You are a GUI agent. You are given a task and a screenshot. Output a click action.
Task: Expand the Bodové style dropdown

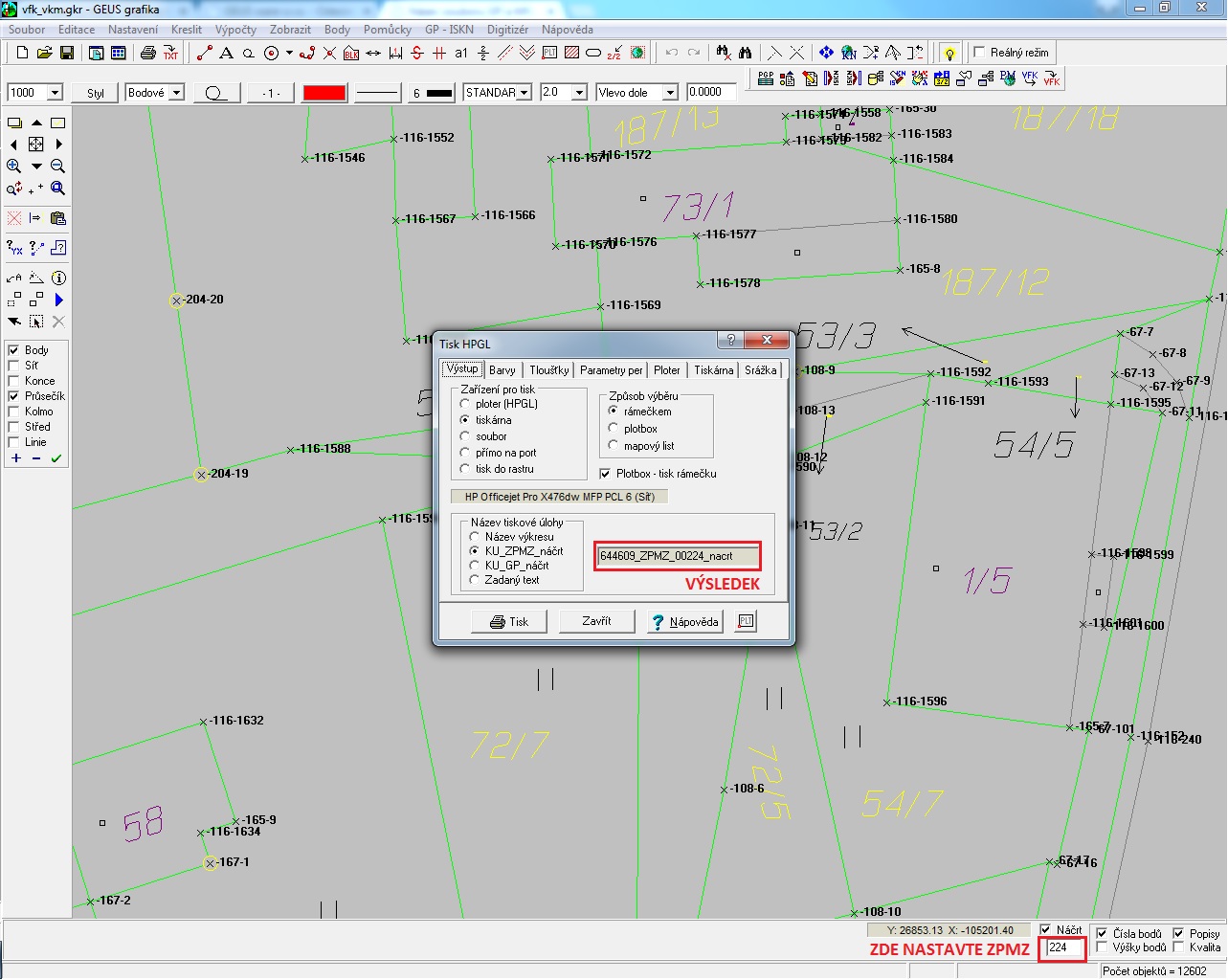click(x=177, y=93)
